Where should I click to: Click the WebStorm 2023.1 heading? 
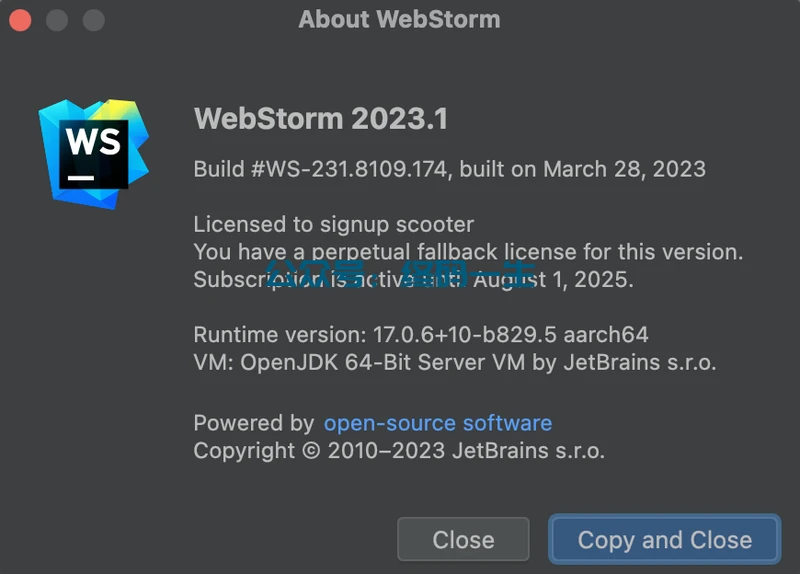click(x=320, y=119)
